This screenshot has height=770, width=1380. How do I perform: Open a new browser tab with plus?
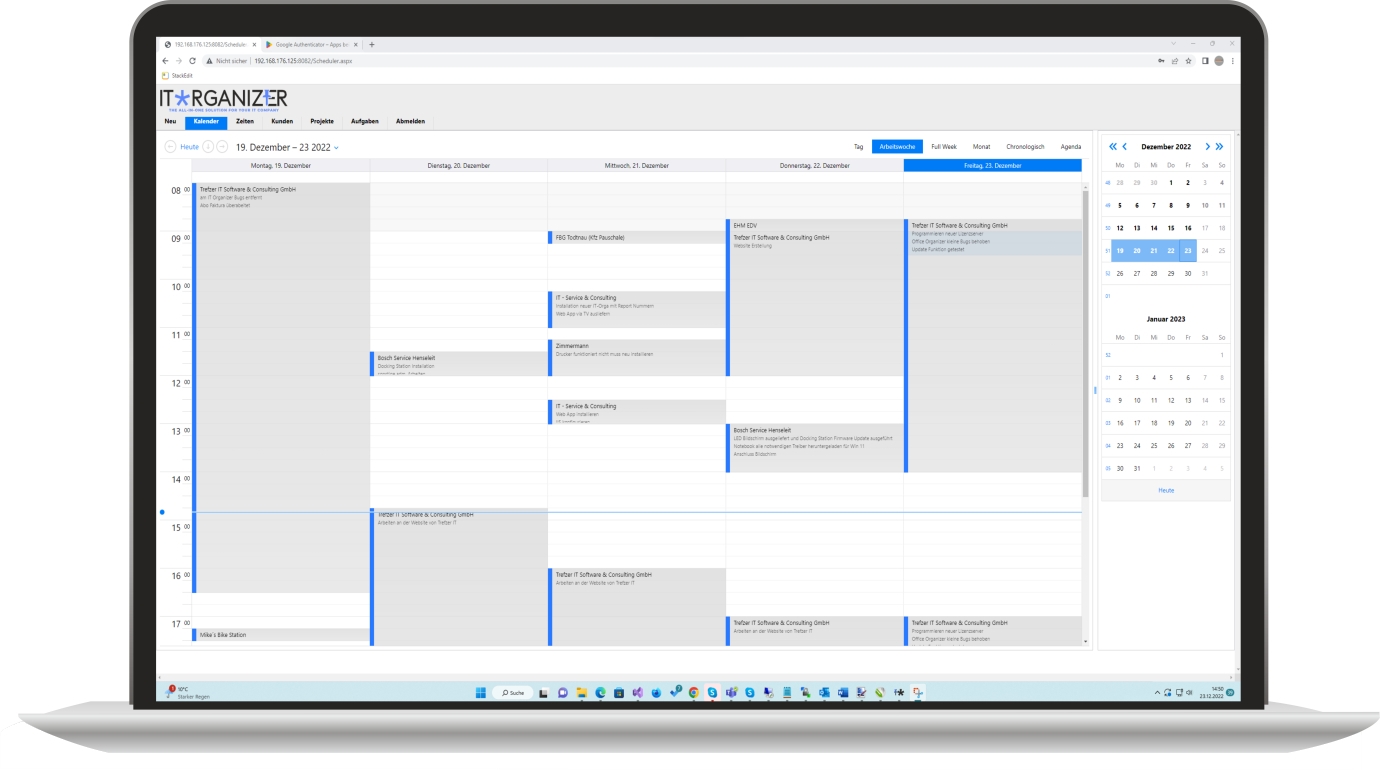click(372, 44)
